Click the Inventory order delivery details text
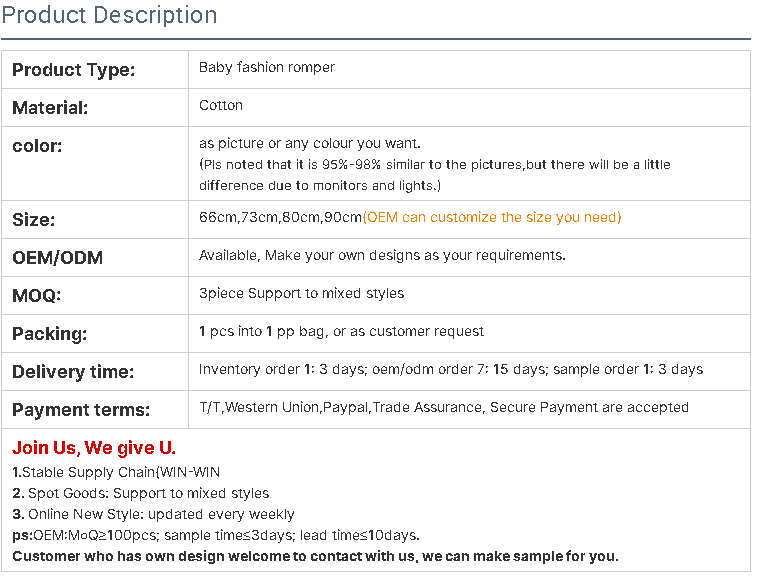 point(451,369)
